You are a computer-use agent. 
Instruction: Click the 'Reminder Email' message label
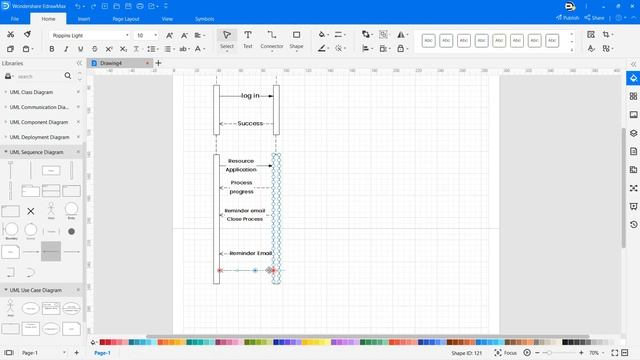click(251, 253)
